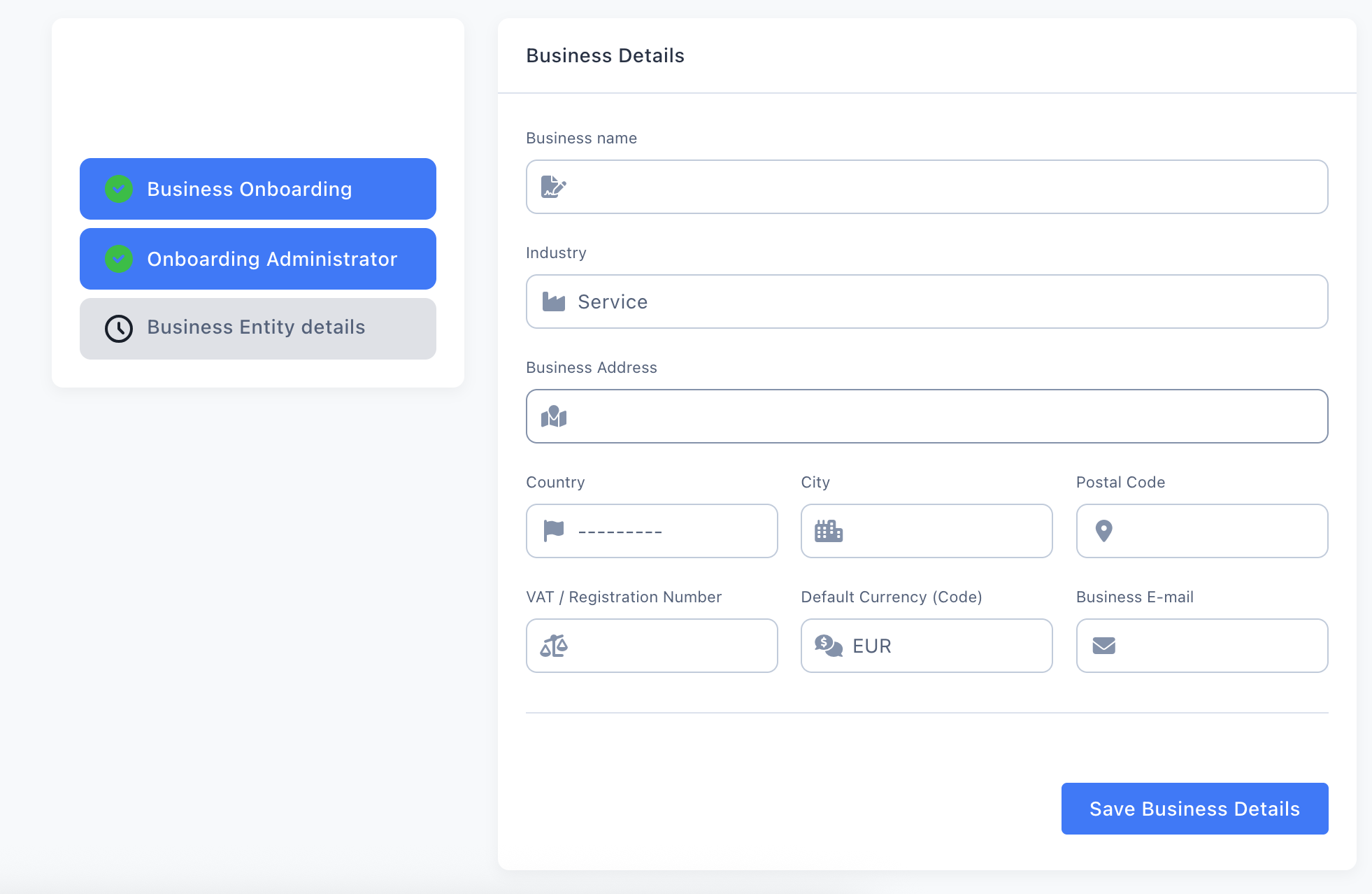
Task: Click the map icon in Business Address field
Action: point(552,416)
